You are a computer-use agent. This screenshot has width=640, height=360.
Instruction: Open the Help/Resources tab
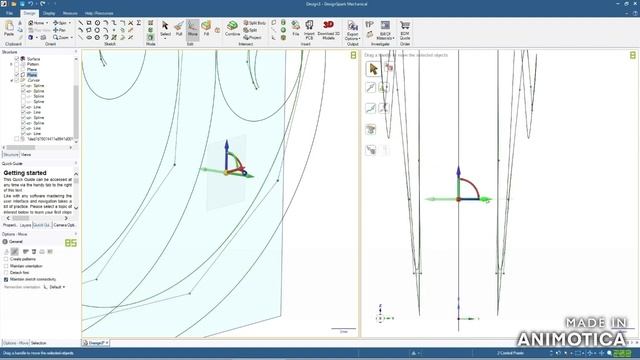coord(99,13)
